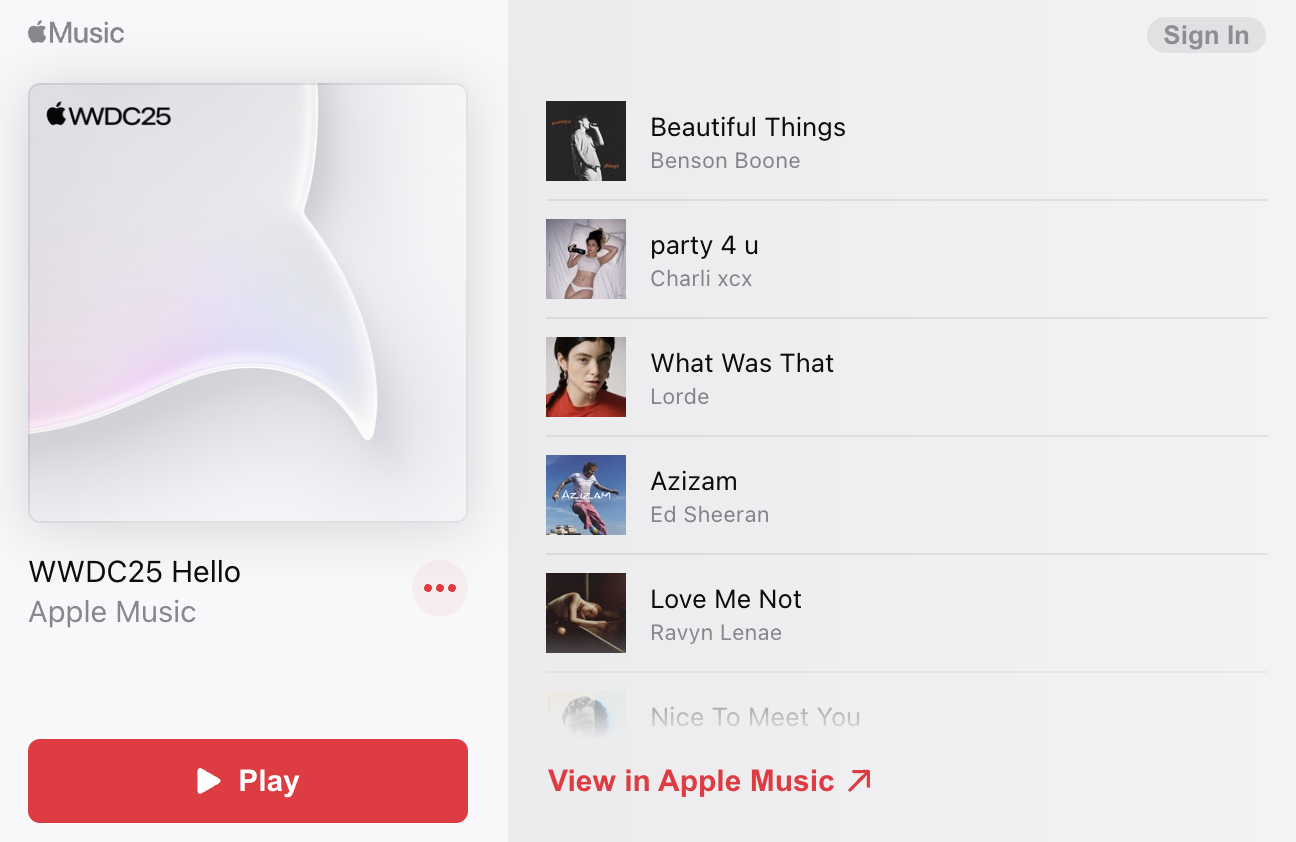
Task: Select the Azizam song row
Action: point(907,495)
